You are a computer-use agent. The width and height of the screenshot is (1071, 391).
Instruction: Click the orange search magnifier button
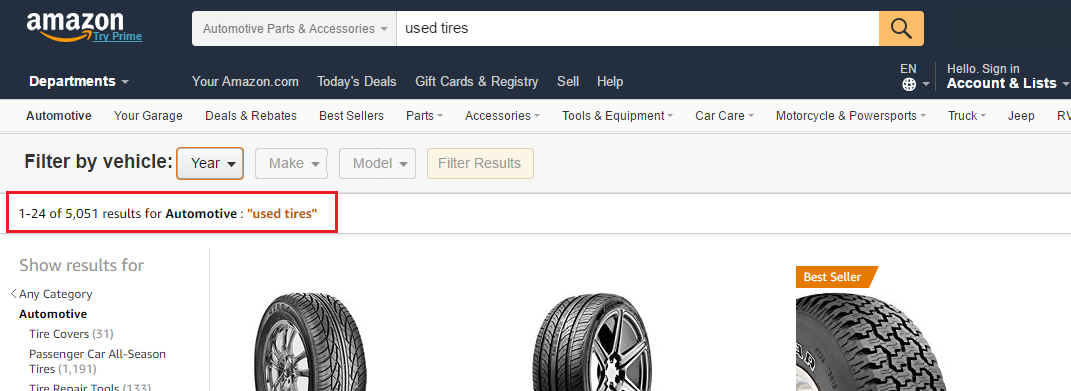pos(901,29)
